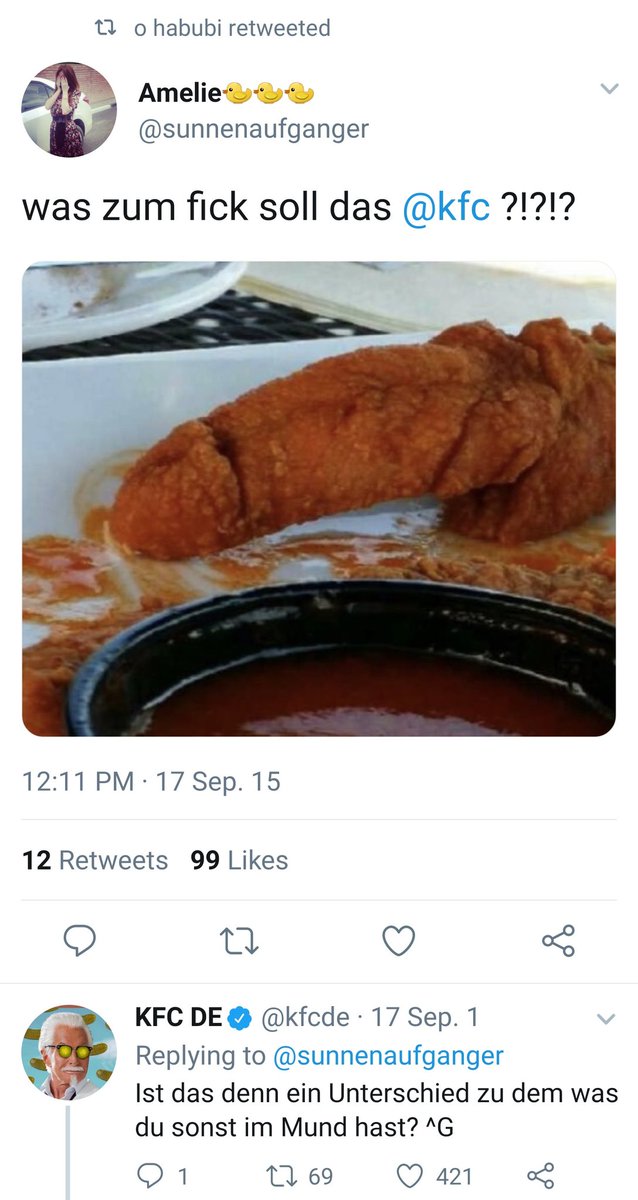Share Amelie's tweet via the share icon
The width and height of the screenshot is (638, 1200).
[x=557, y=940]
